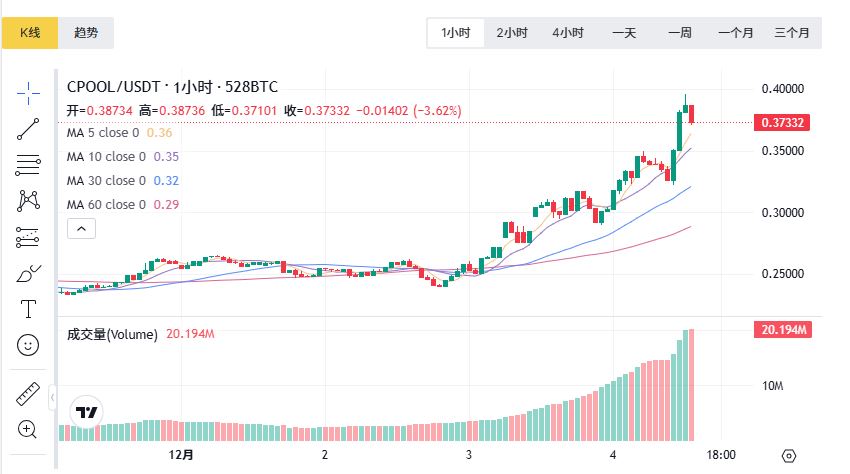Click the MA 30 close indicator label

coord(106,181)
